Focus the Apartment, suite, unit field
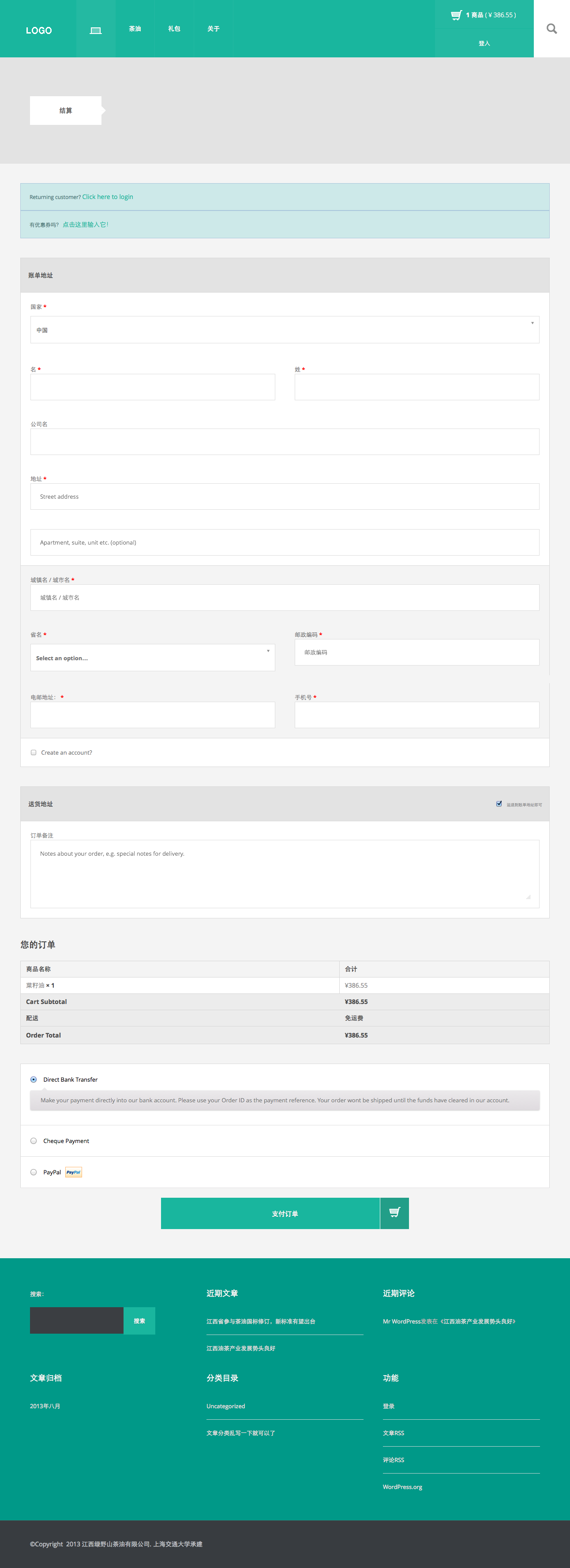This screenshot has width=570, height=1568. (x=285, y=542)
